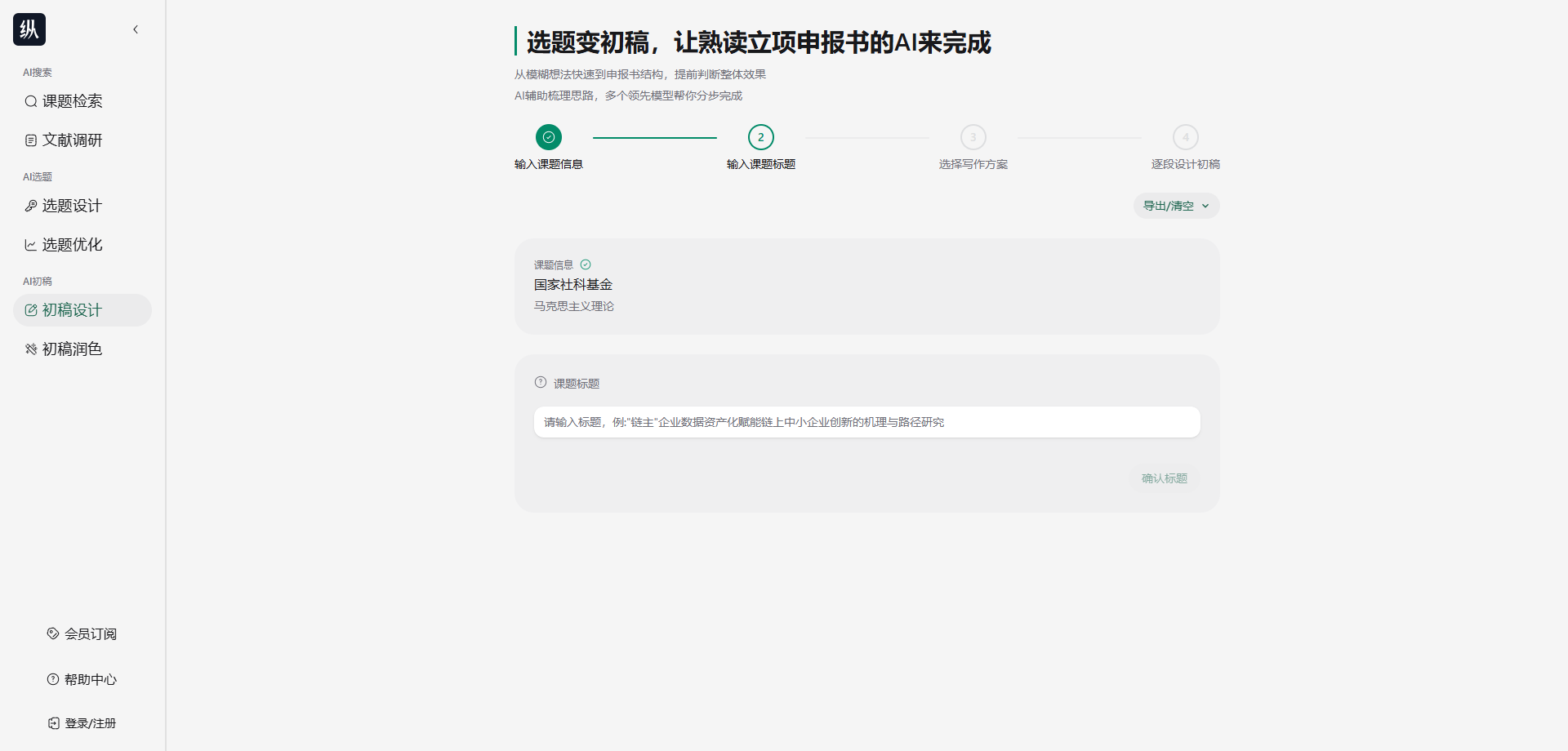Click the 课题信息 label in card

click(x=554, y=265)
